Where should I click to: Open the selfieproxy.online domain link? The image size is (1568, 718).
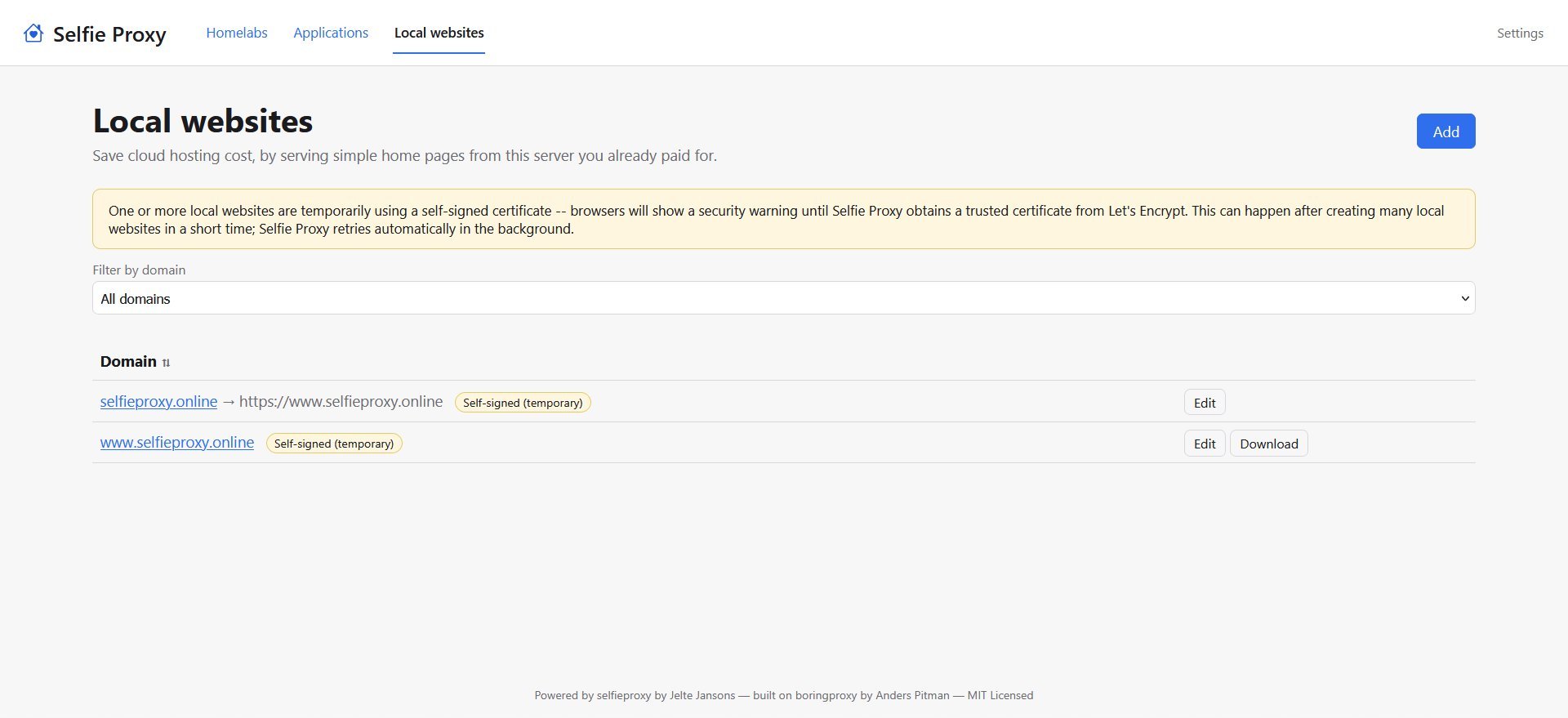pos(158,402)
